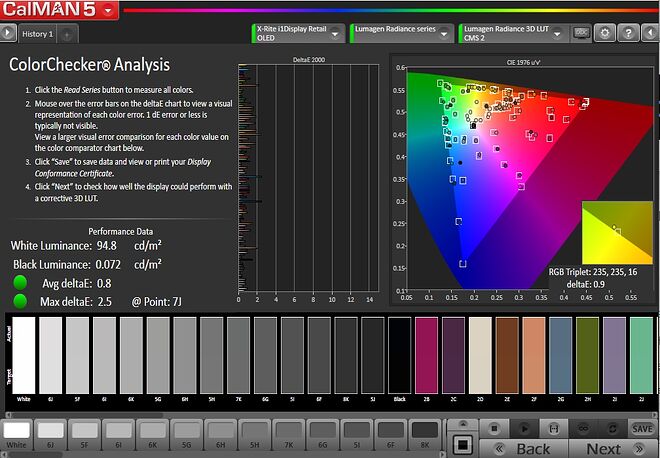Click the beige 2D comparator swatch

pyautogui.click(x=481, y=355)
